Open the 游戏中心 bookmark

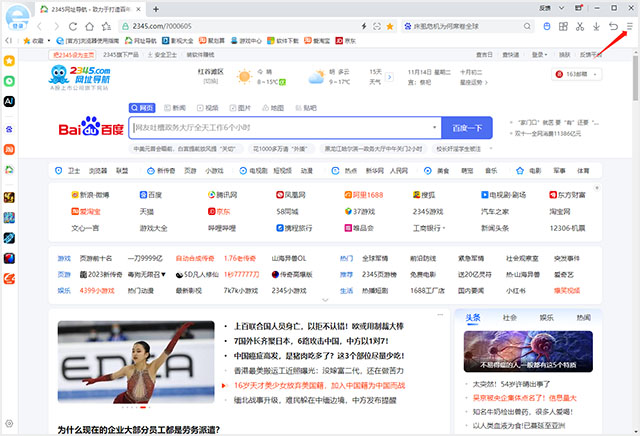(247, 40)
